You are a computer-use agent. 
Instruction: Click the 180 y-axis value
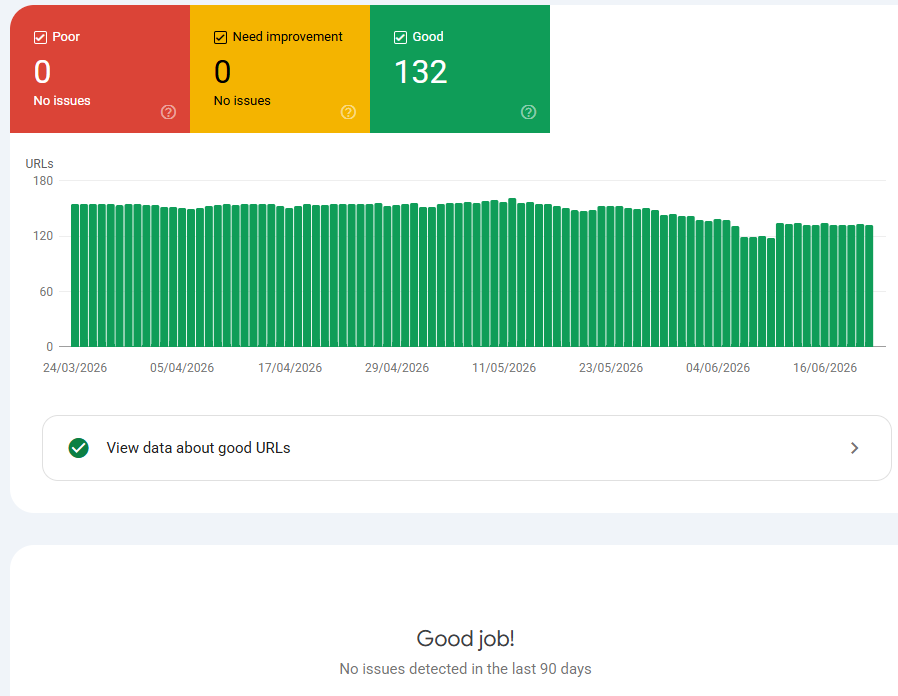pos(43,181)
